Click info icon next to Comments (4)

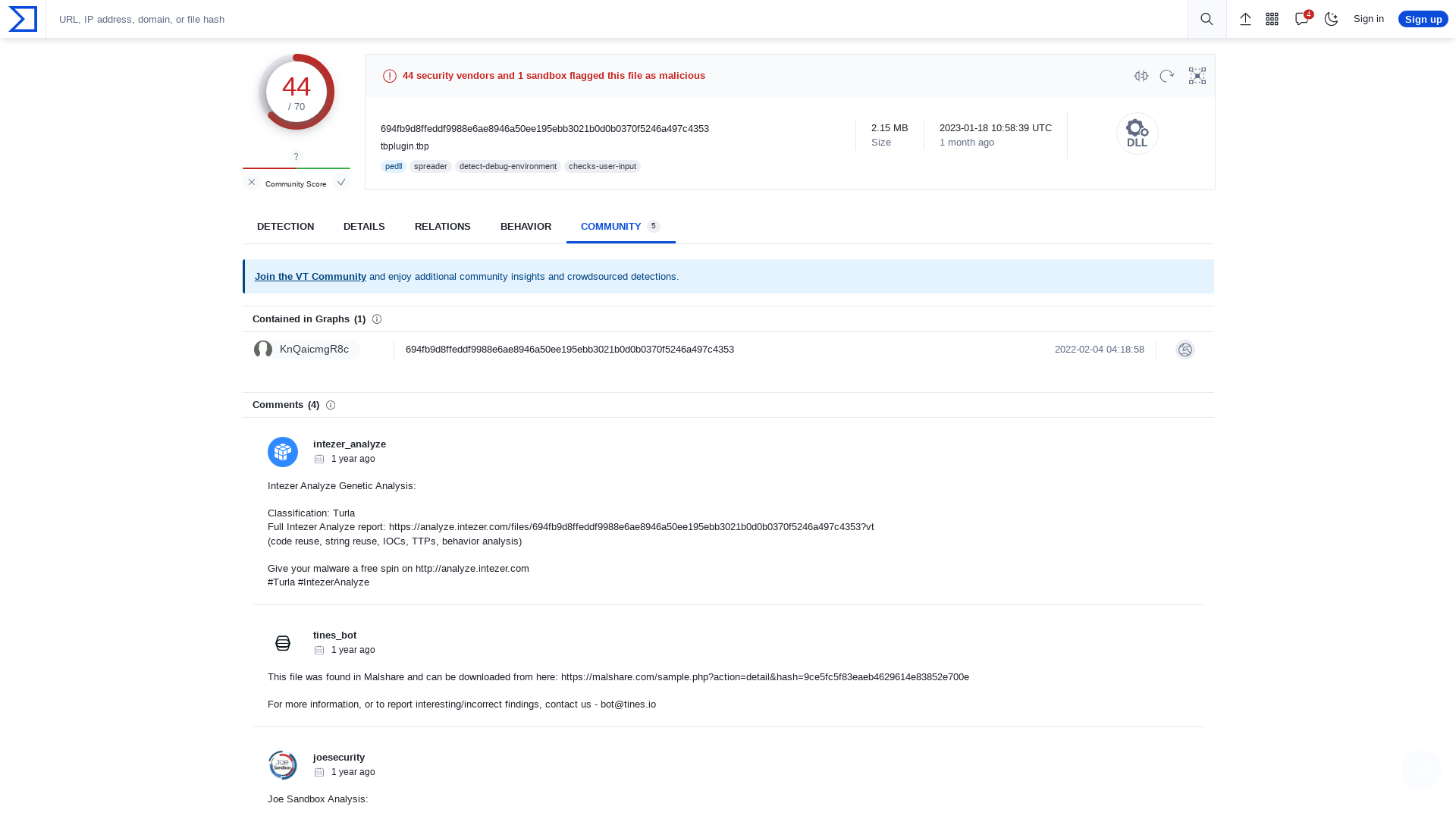click(331, 405)
